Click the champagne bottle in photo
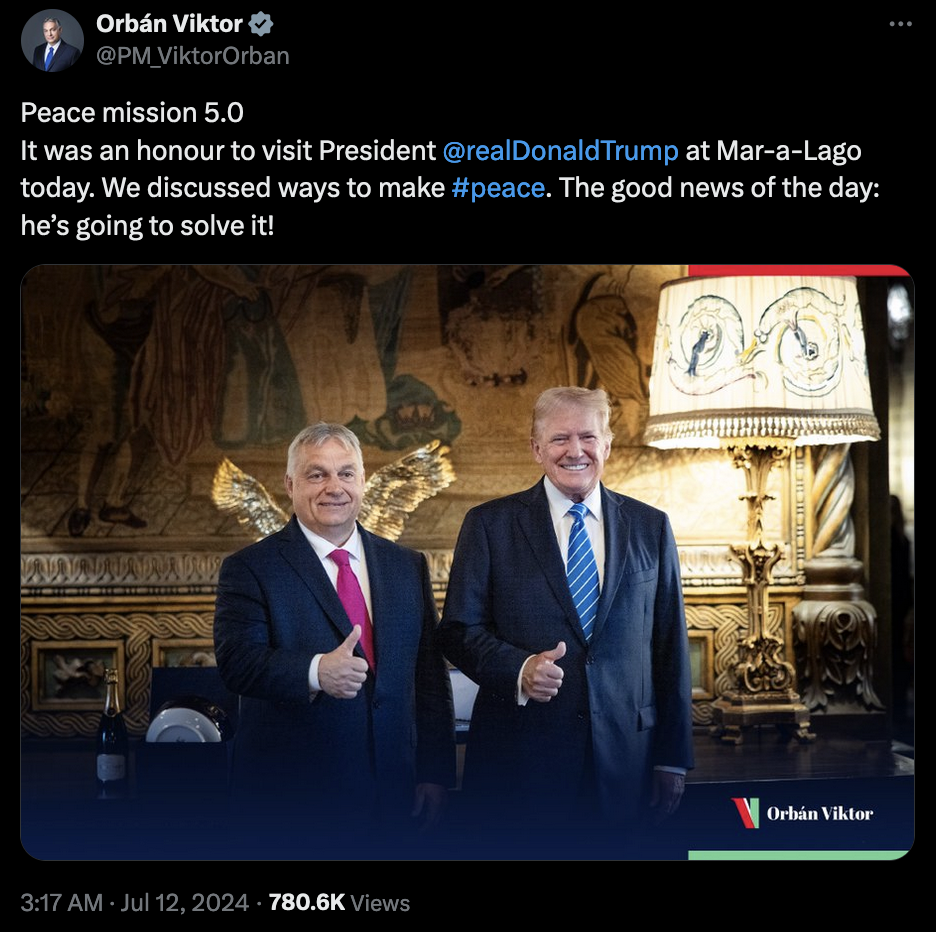Screen dimensions: 936x932 pos(111,734)
